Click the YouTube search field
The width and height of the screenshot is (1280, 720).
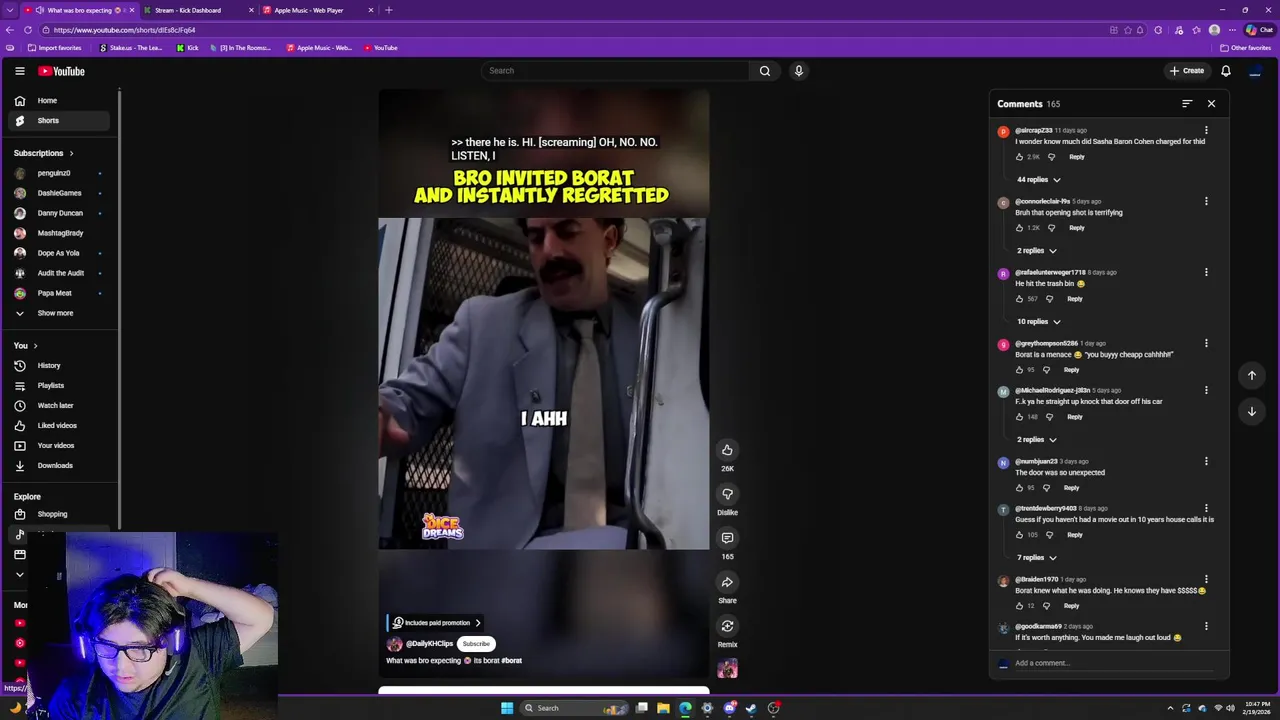pyautogui.click(x=614, y=71)
